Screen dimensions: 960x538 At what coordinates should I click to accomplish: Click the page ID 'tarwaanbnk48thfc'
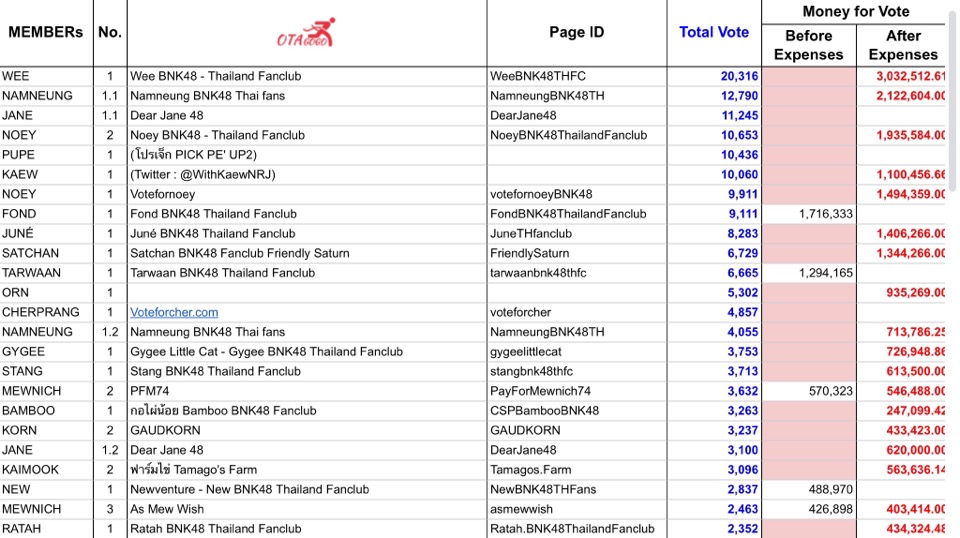point(538,273)
